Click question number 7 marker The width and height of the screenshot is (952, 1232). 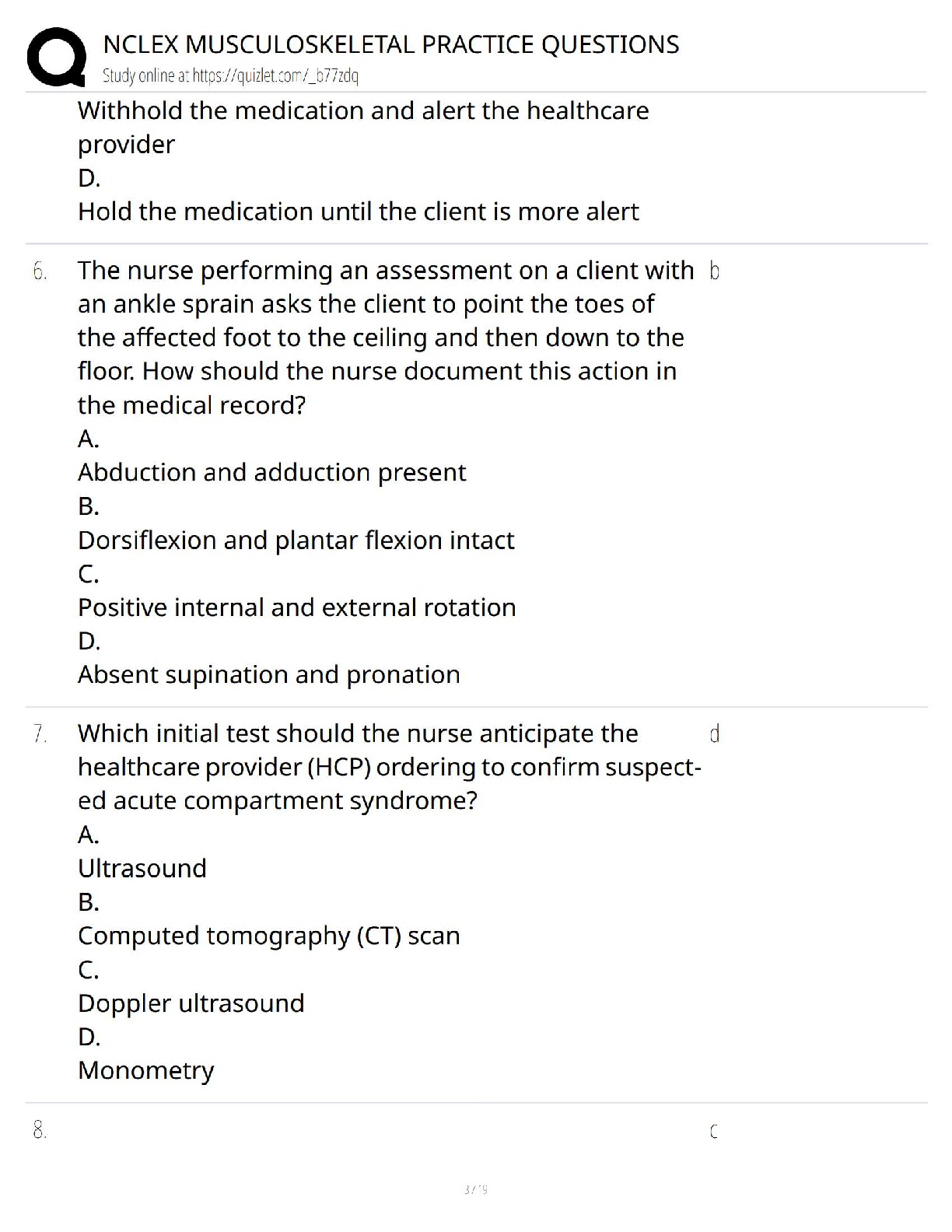(40, 734)
